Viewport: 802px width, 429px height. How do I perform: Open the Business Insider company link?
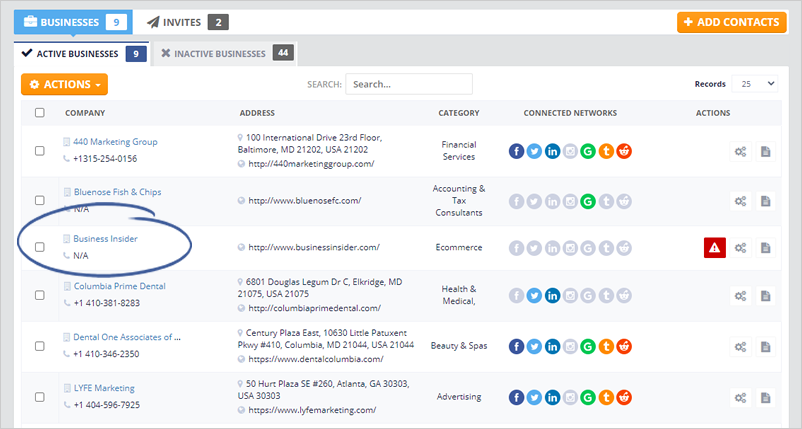(106, 239)
